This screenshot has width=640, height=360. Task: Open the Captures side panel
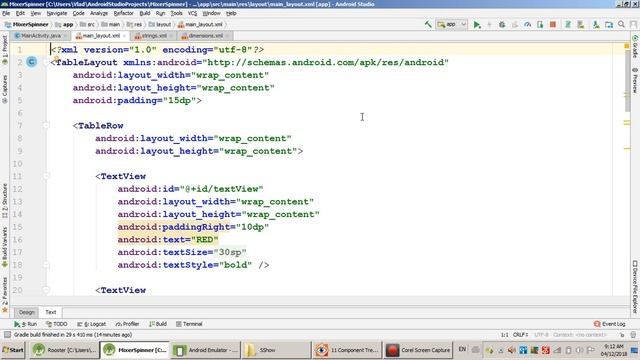point(5,89)
